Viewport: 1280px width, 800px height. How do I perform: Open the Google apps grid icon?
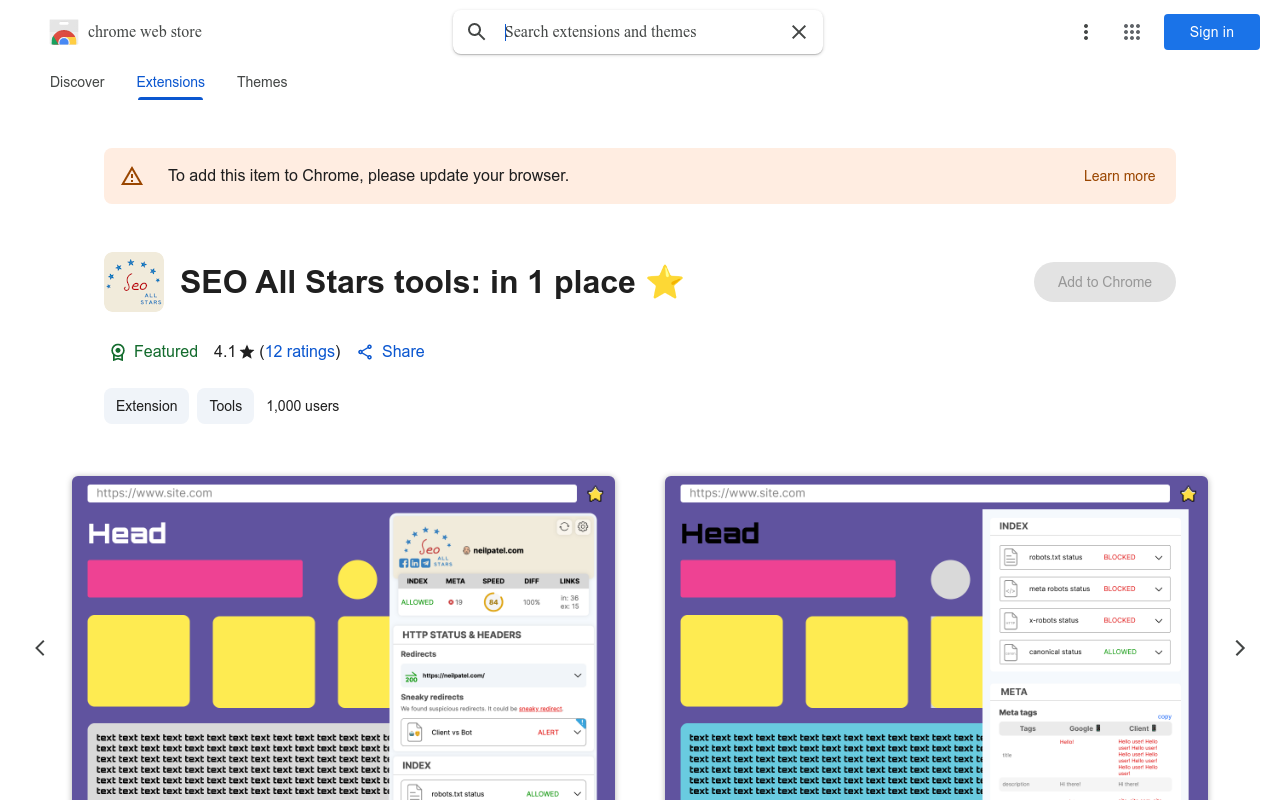coord(1132,32)
